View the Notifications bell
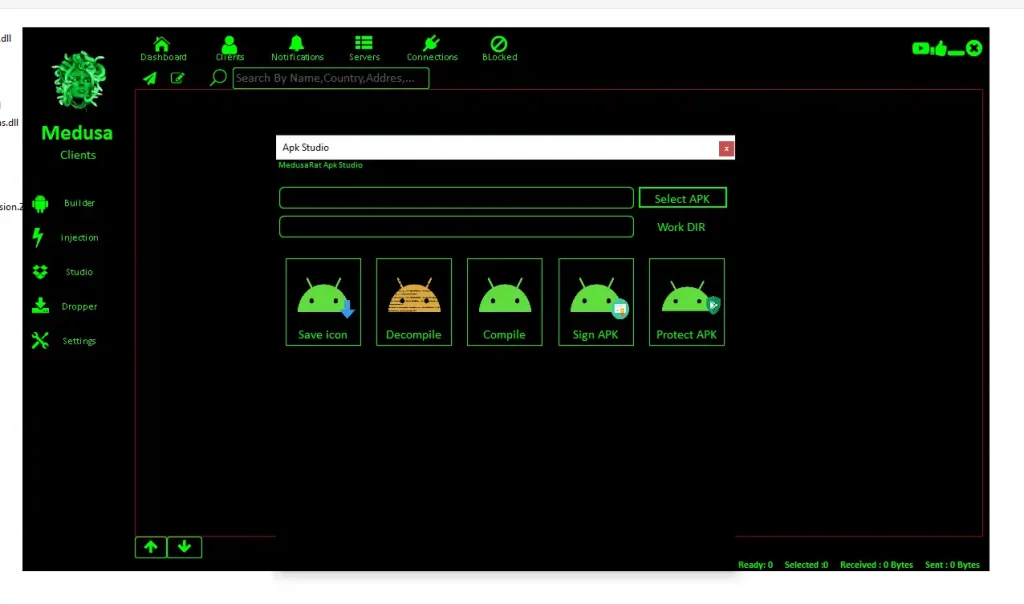The image size is (1024, 604). click(x=297, y=45)
